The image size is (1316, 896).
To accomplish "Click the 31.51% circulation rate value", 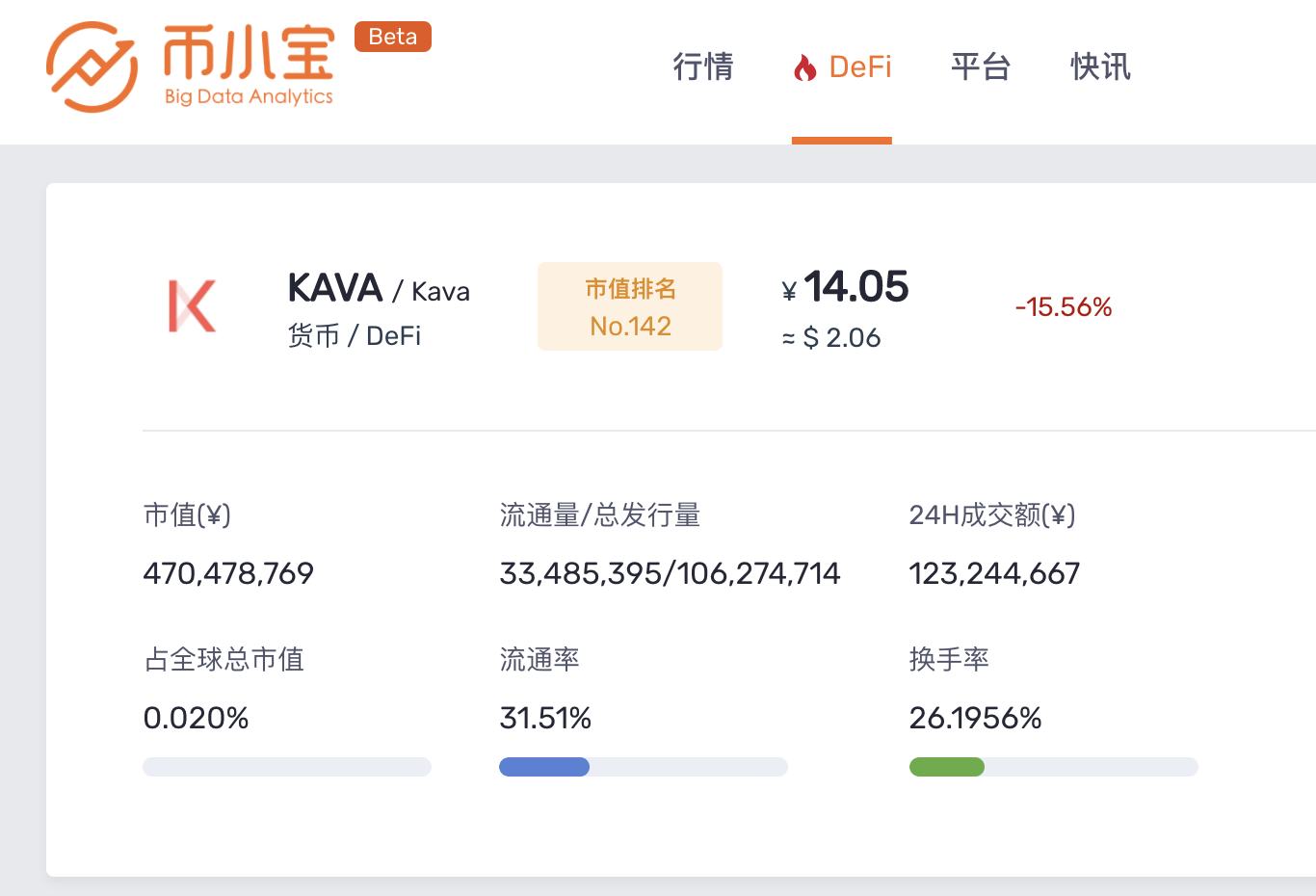I will pyautogui.click(x=545, y=718).
